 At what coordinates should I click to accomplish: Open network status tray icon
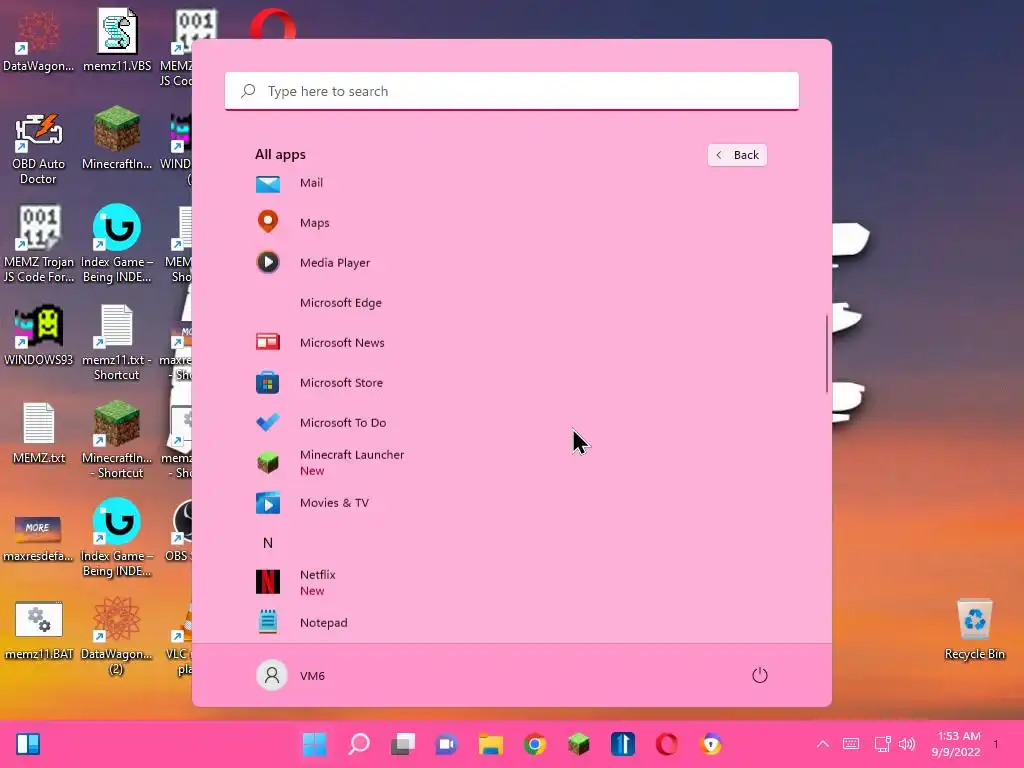[882, 743]
